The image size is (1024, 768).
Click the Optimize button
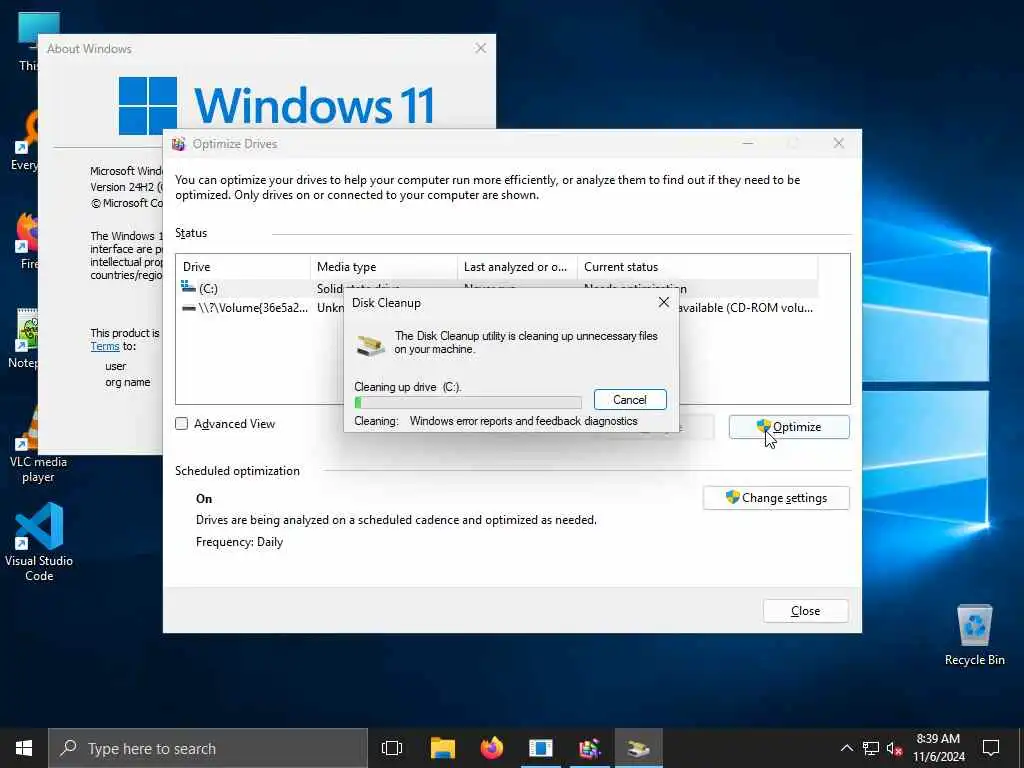(x=789, y=427)
